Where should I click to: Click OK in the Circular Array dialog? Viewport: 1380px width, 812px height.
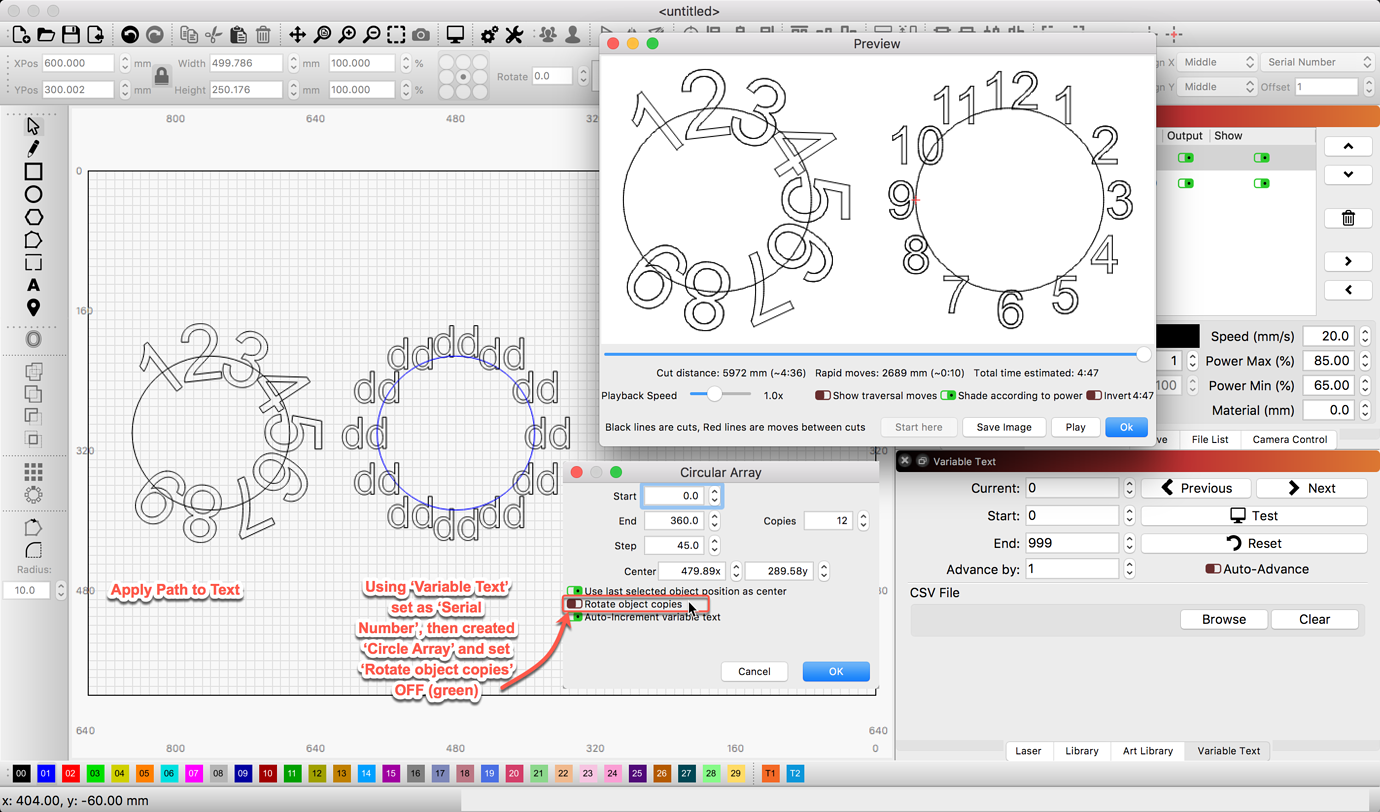pos(836,671)
